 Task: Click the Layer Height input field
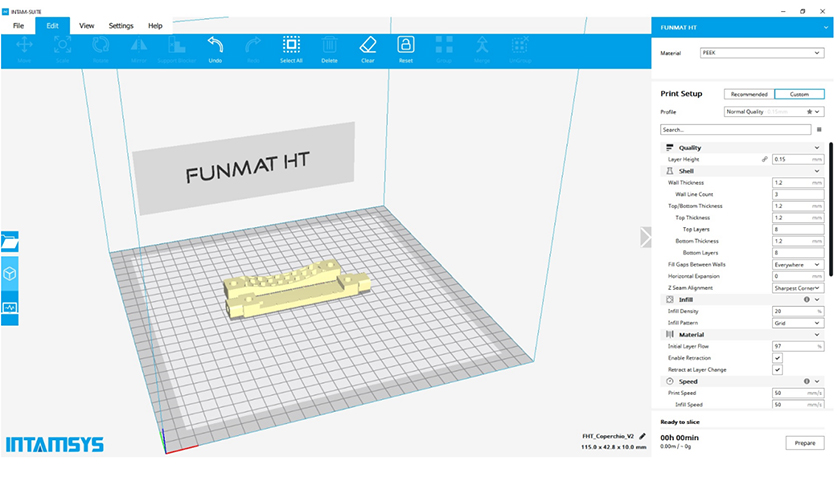790,159
